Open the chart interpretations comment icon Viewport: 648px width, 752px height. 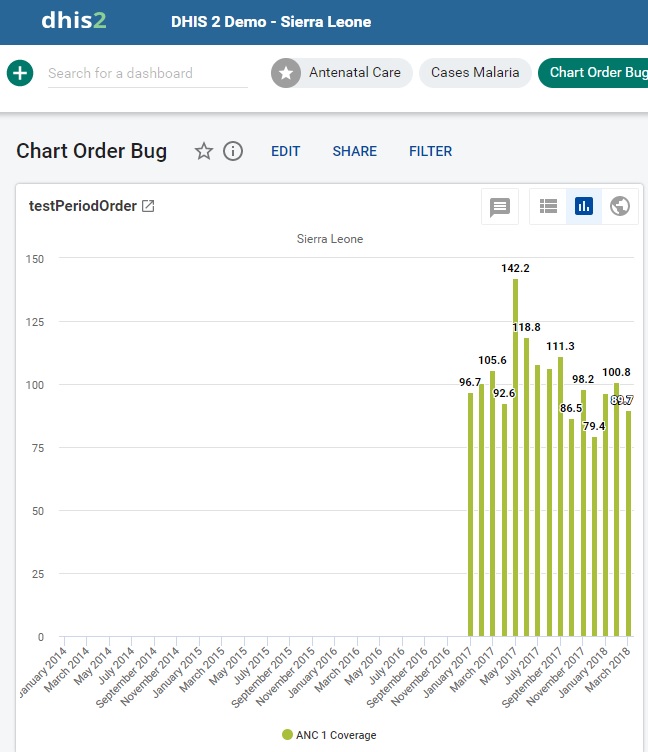click(x=500, y=207)
